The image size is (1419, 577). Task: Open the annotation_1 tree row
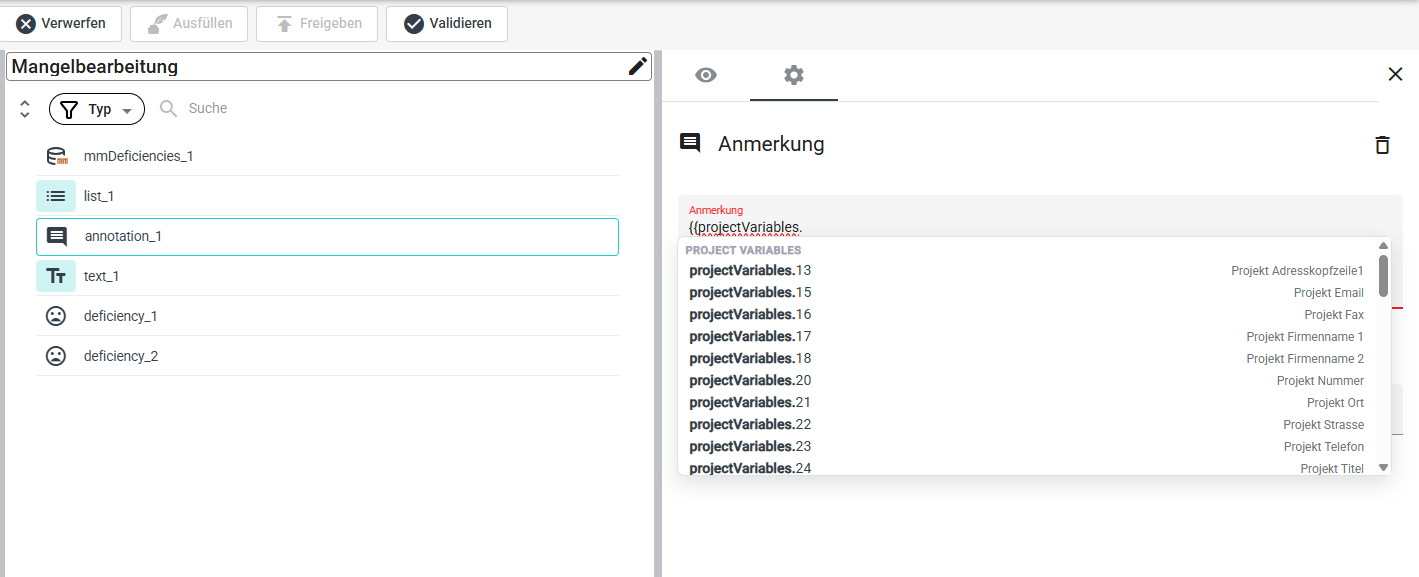coord(327,236)
